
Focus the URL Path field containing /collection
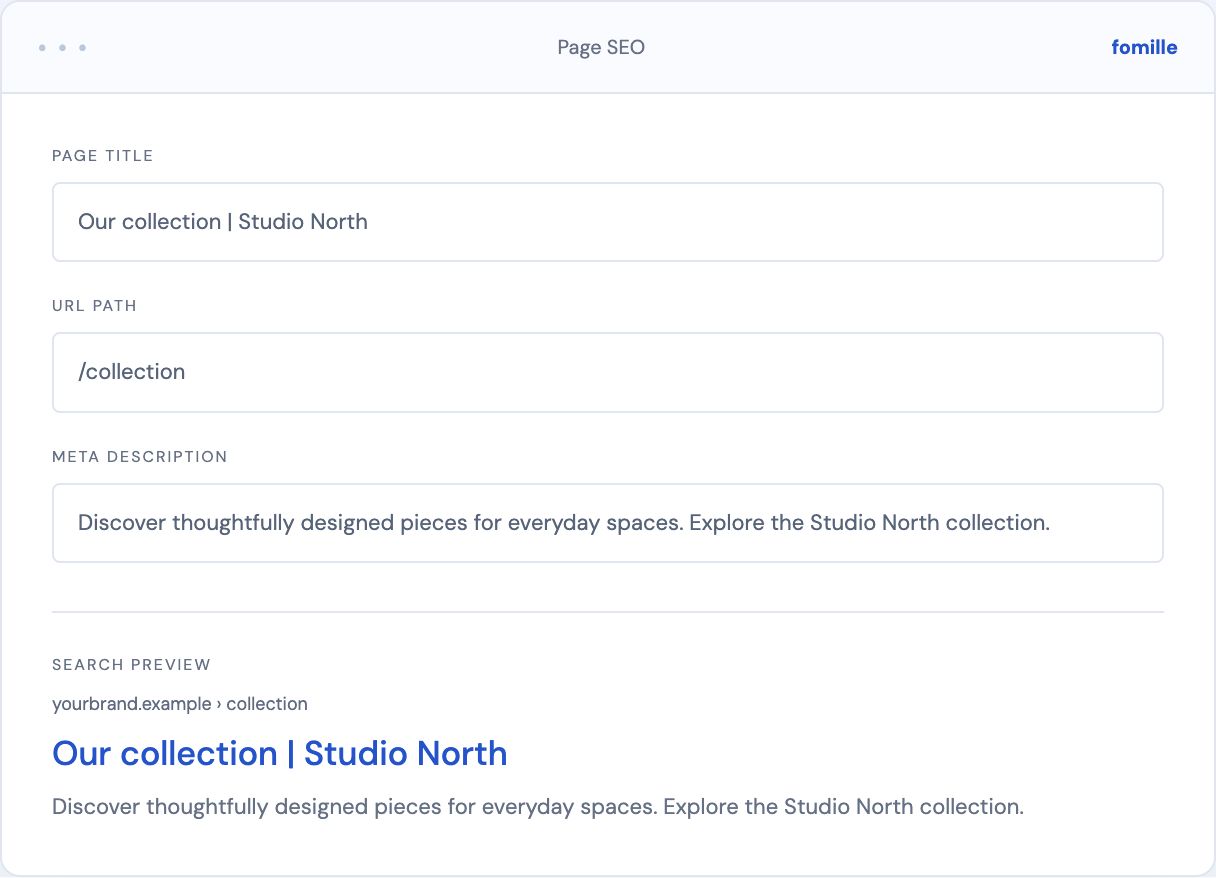[x=608, y=372]
